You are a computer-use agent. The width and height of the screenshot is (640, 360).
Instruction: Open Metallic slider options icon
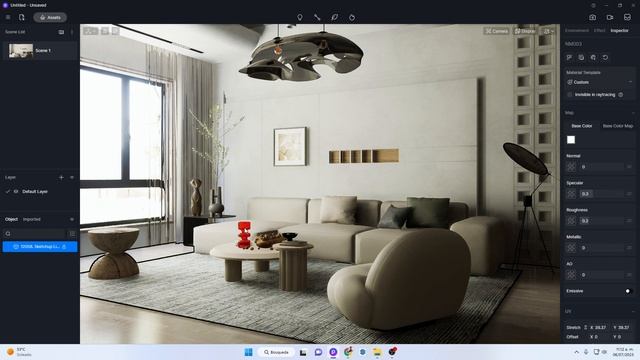(x=629, y=248)
